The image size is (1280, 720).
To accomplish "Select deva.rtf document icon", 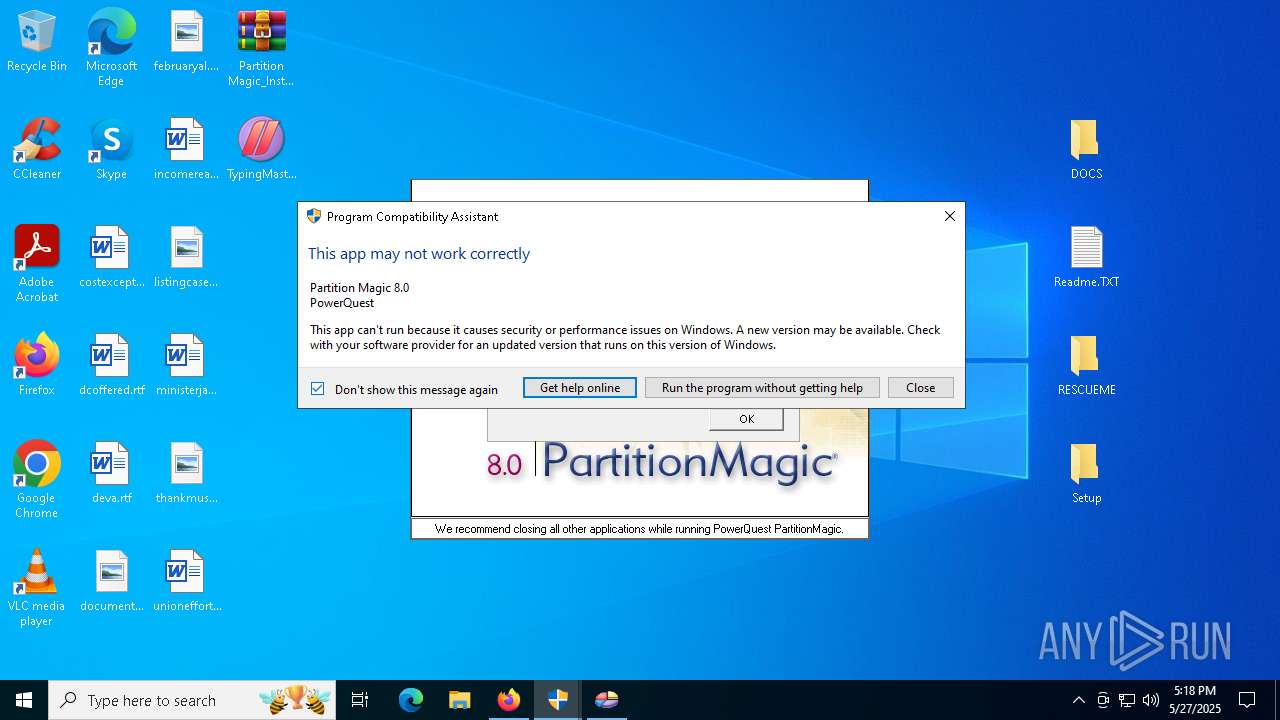I will pos(111,474).
